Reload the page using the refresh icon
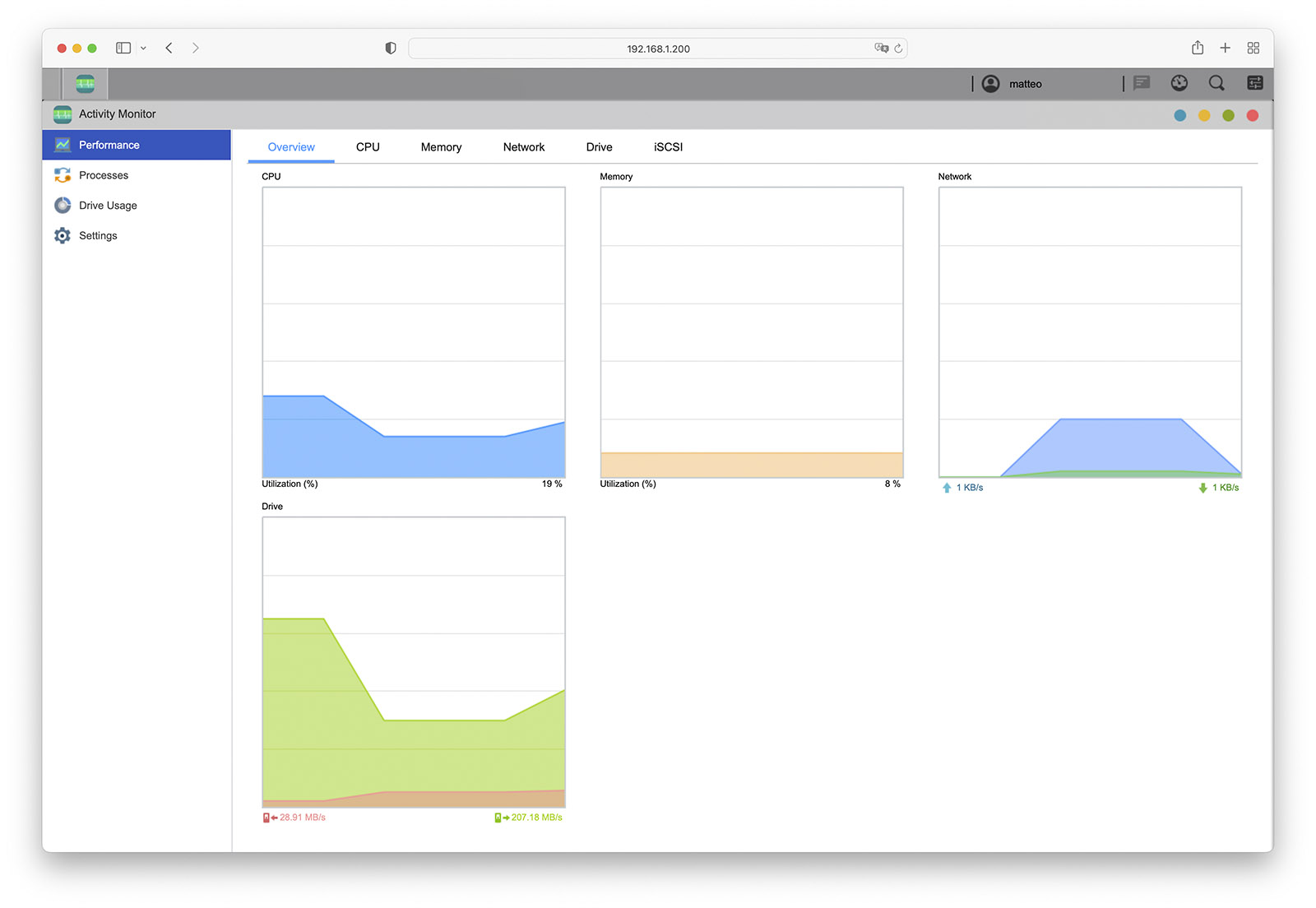The width and height of the screenshot is (1316, 908). click(898, 49)
